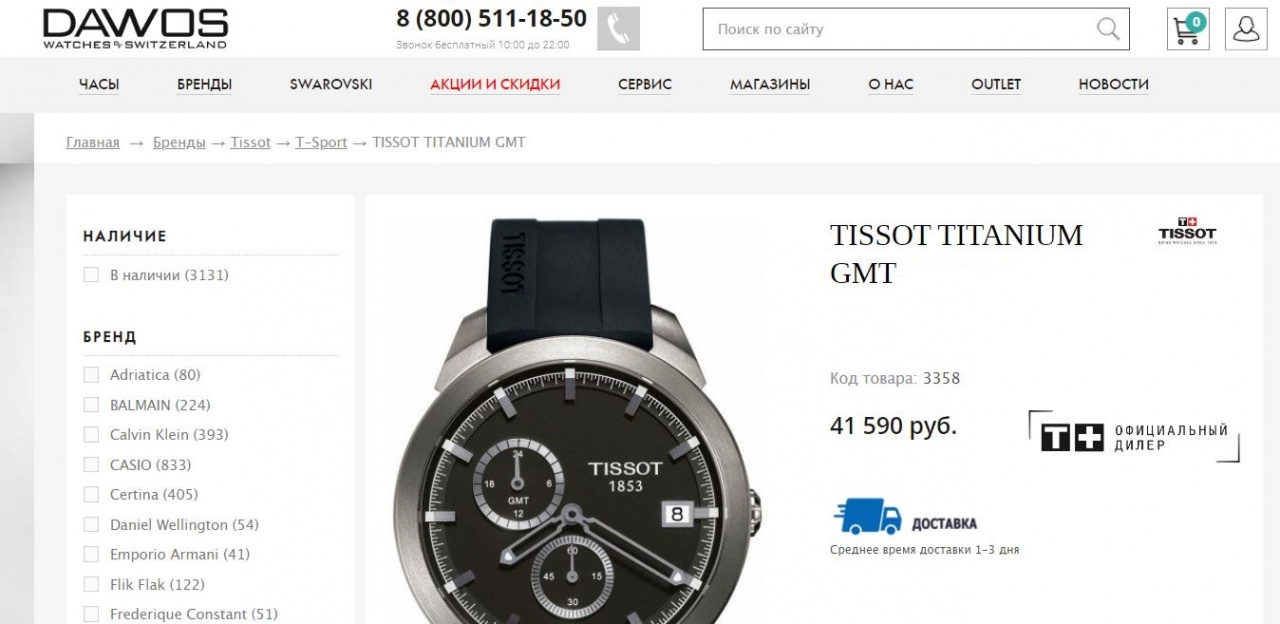Click the DAWOS logo
Viewport: 1280px width, 624px height.
point(135,29)
